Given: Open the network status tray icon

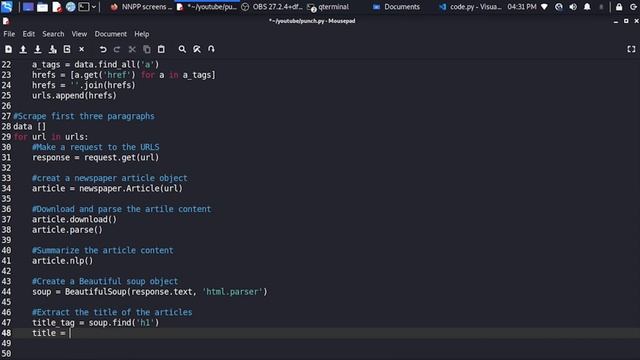Looking at the screenshot, I should pos(544,7).
